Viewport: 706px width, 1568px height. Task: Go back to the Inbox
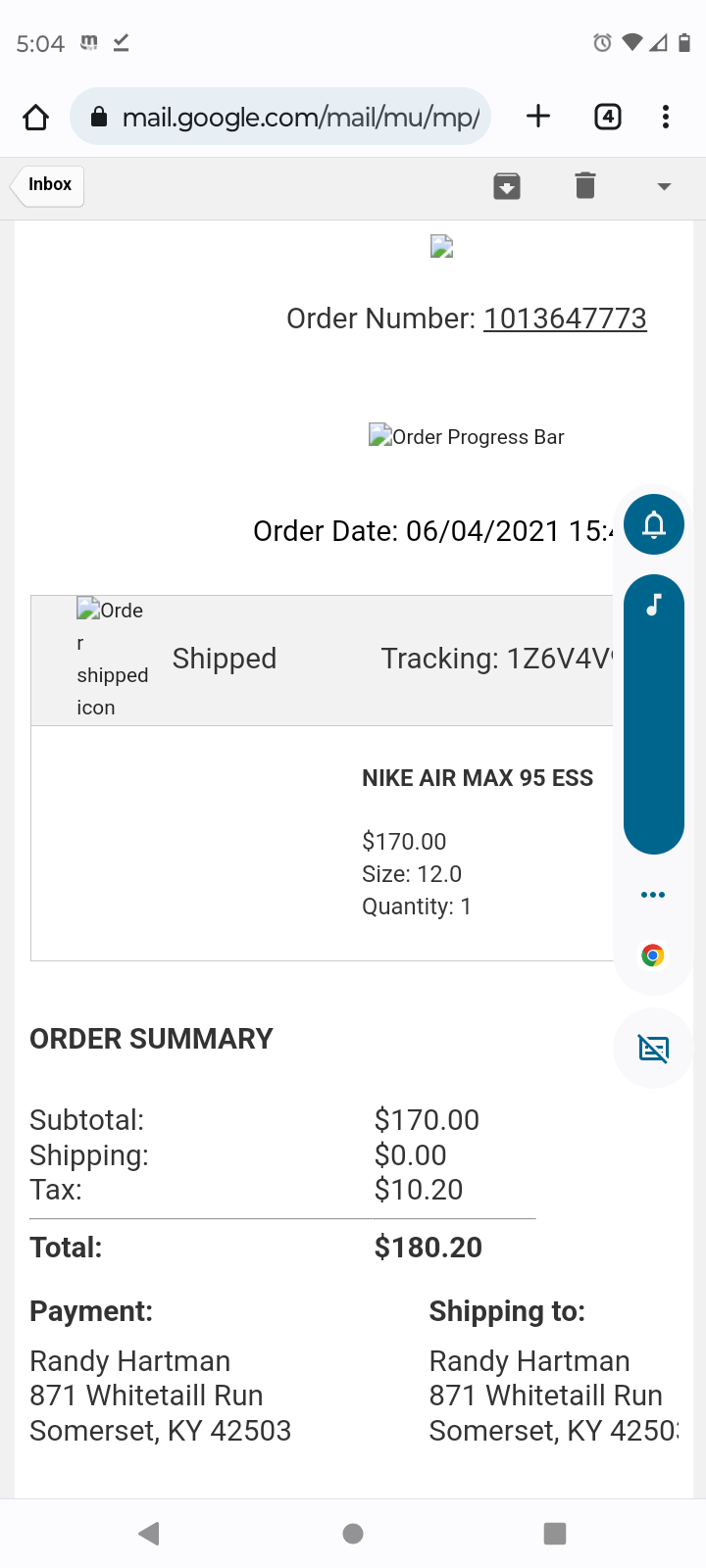tap(49, 184)
